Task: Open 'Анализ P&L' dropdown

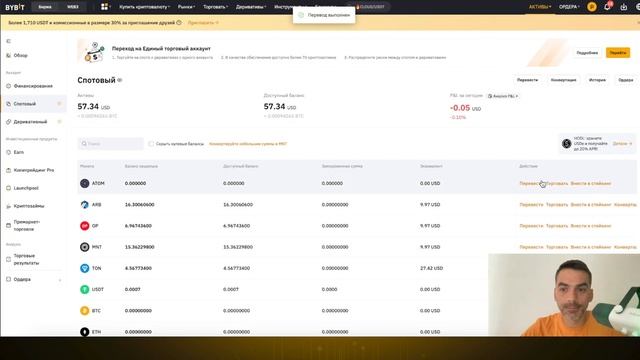Action: 503,96
